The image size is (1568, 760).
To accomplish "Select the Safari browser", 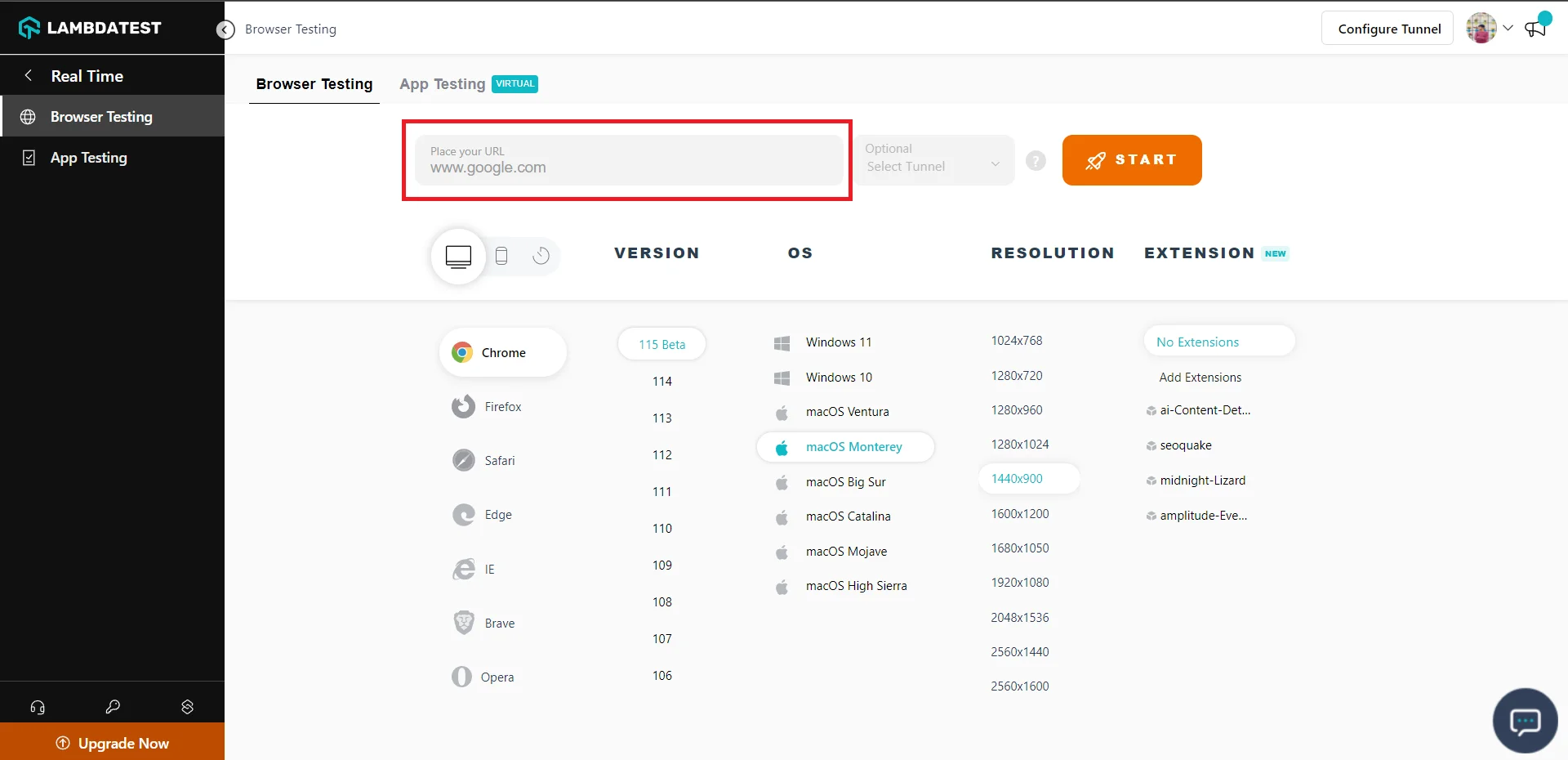I will click(x=484, y=460).
